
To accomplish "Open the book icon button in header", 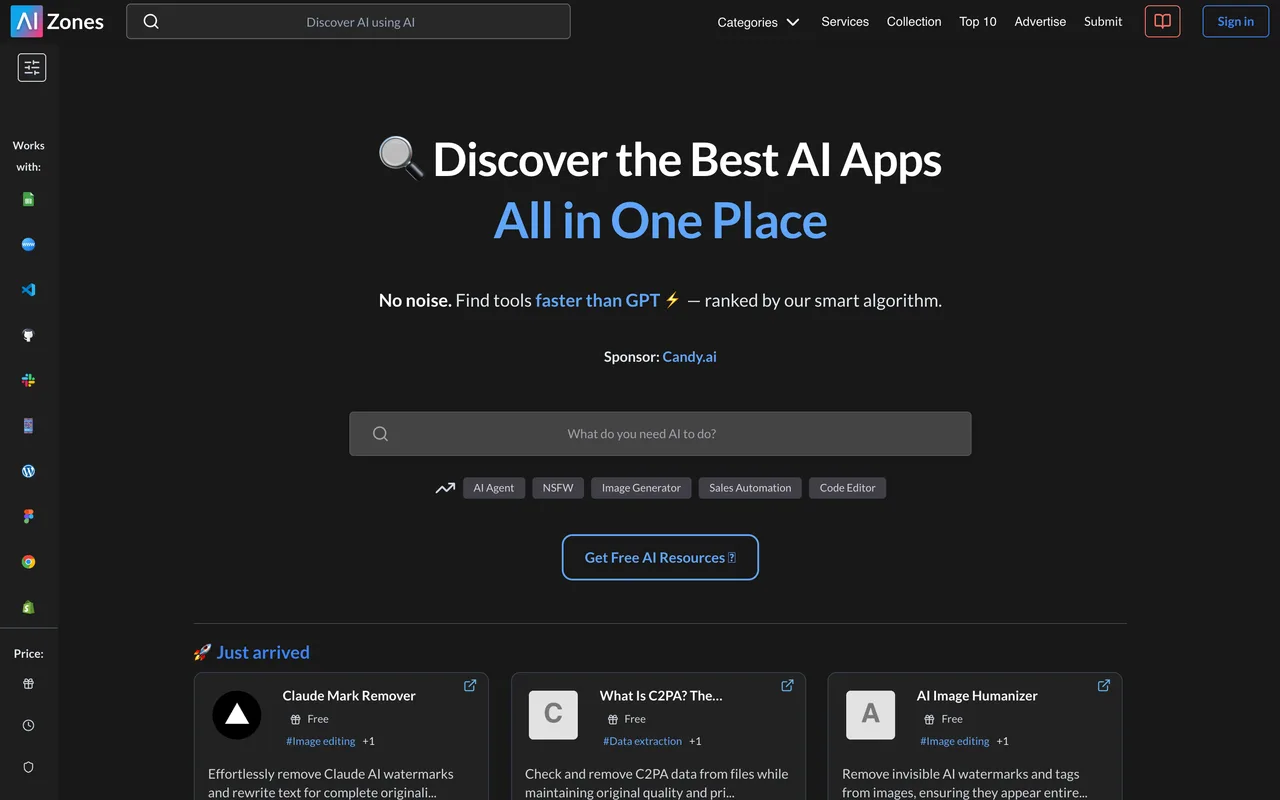I will click(x=1162, y=21).
